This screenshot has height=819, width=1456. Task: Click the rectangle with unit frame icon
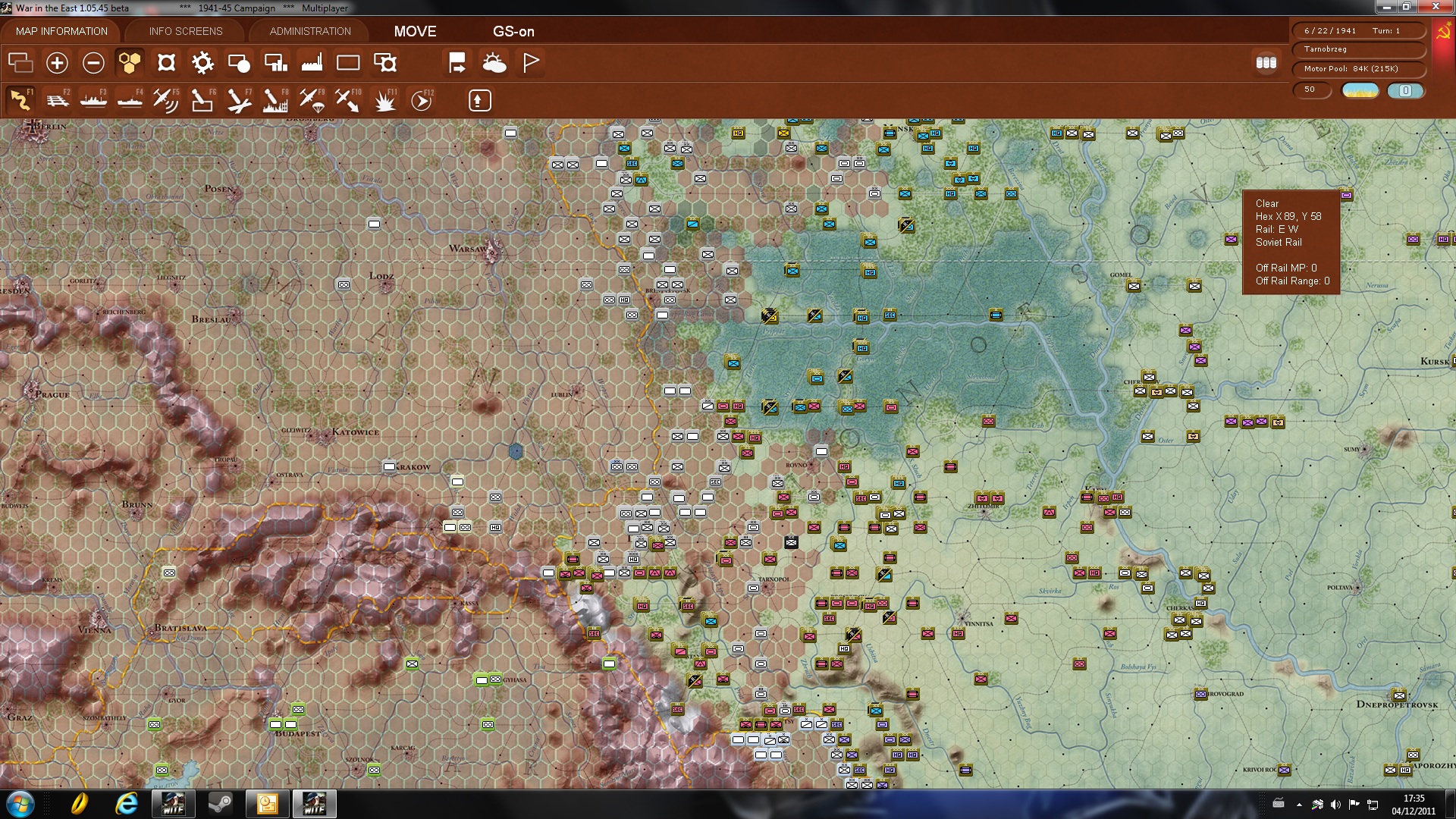pos(385,63)
